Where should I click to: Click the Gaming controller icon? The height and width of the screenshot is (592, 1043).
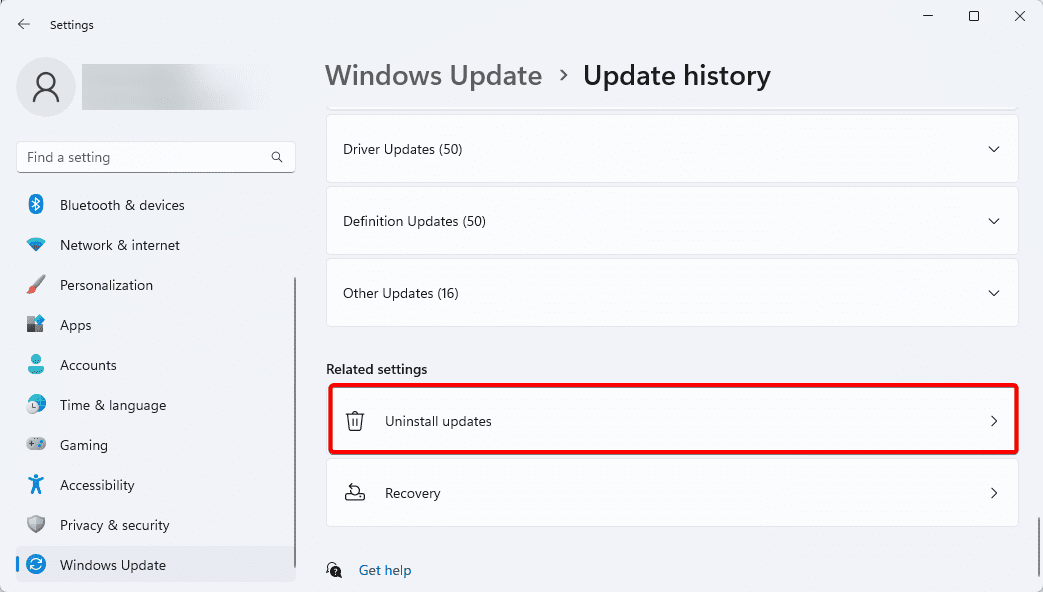coord(36,444)
